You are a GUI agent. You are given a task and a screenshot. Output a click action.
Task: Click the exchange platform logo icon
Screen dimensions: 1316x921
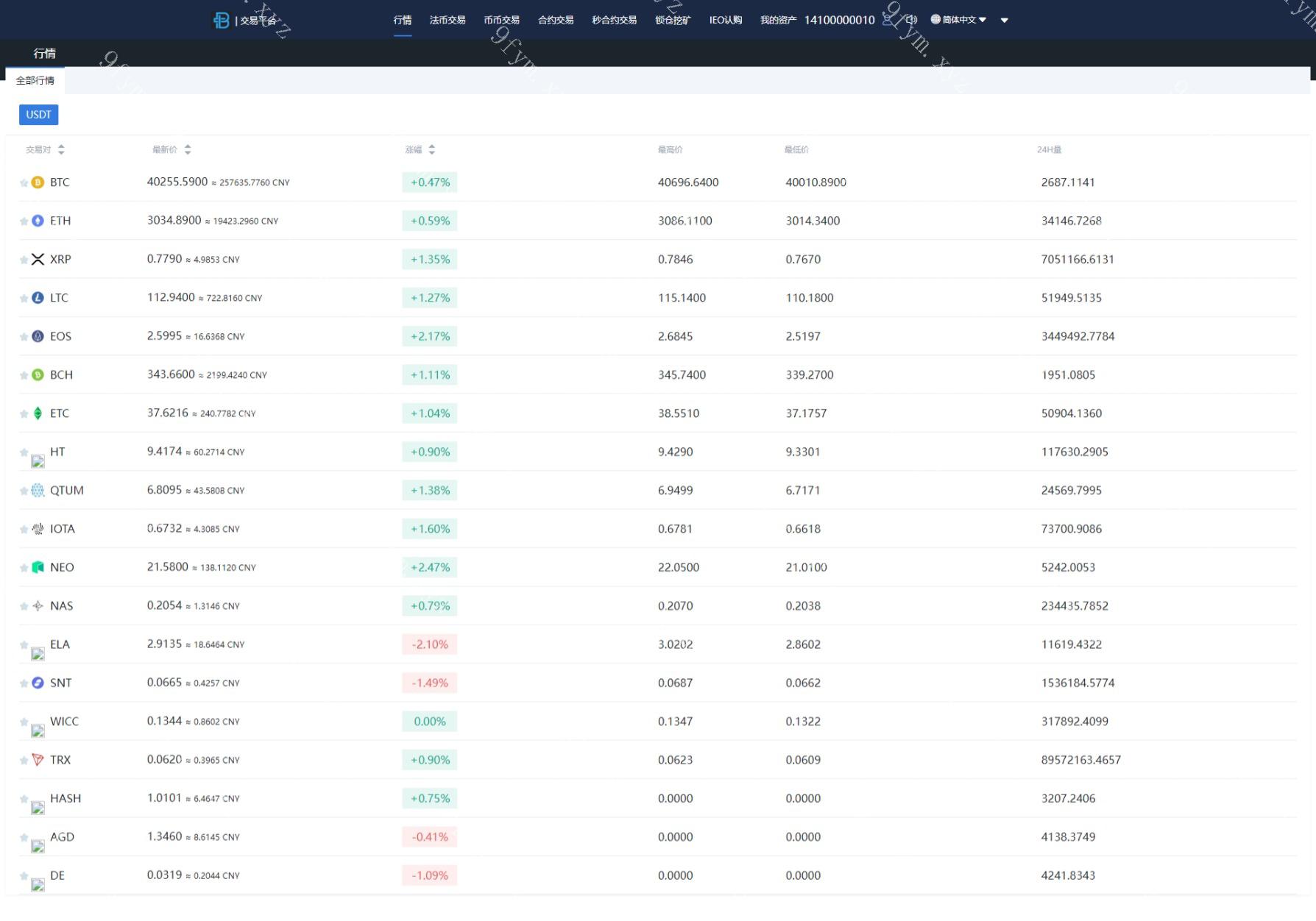click(x=221, y=21)
